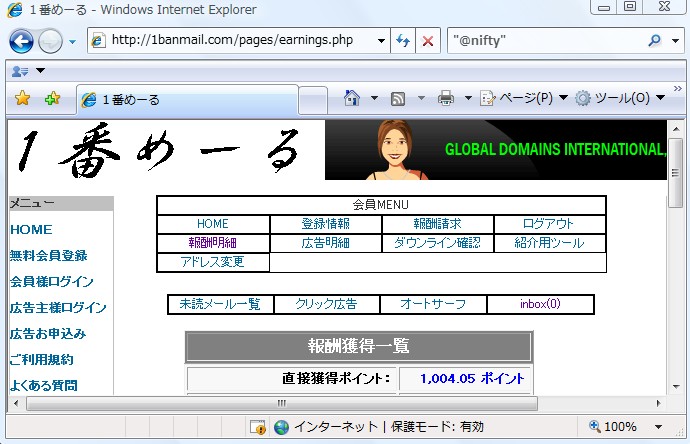The height and width of the screenshot is (444, 690).
Task: Click the magnifier search icon
Action: (x=655, y=40)
